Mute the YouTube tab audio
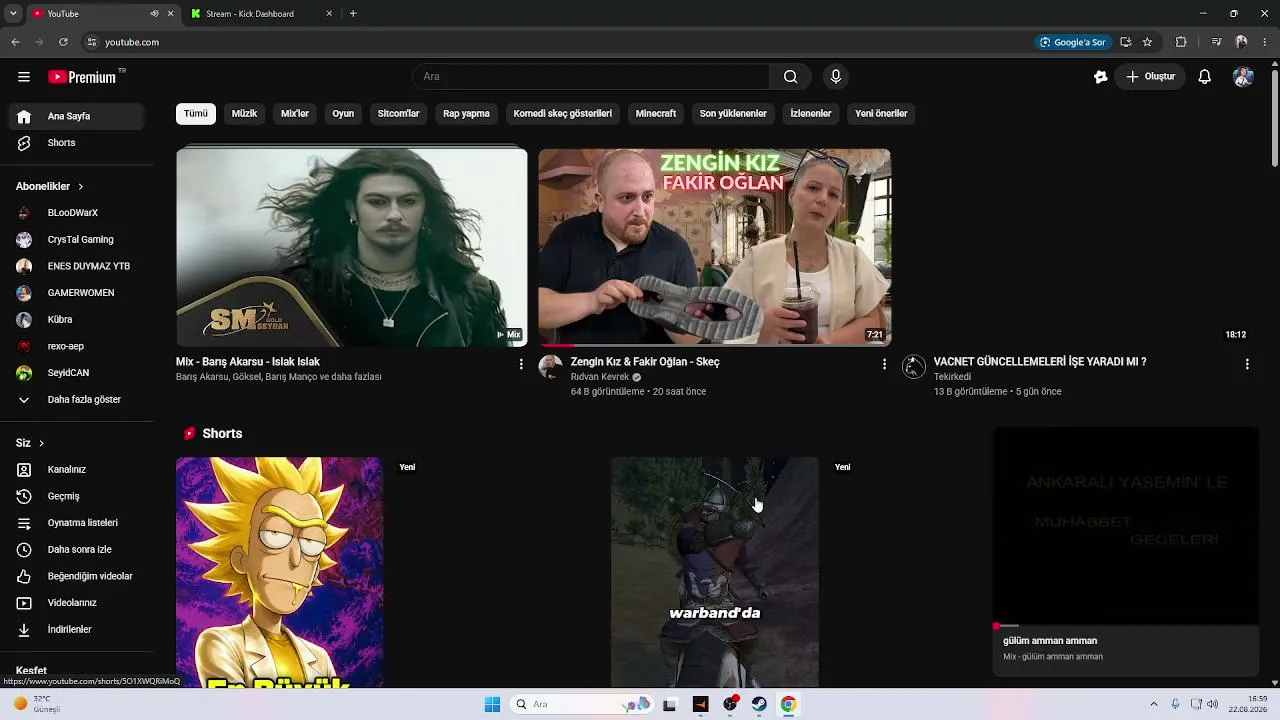 (154, 14)
